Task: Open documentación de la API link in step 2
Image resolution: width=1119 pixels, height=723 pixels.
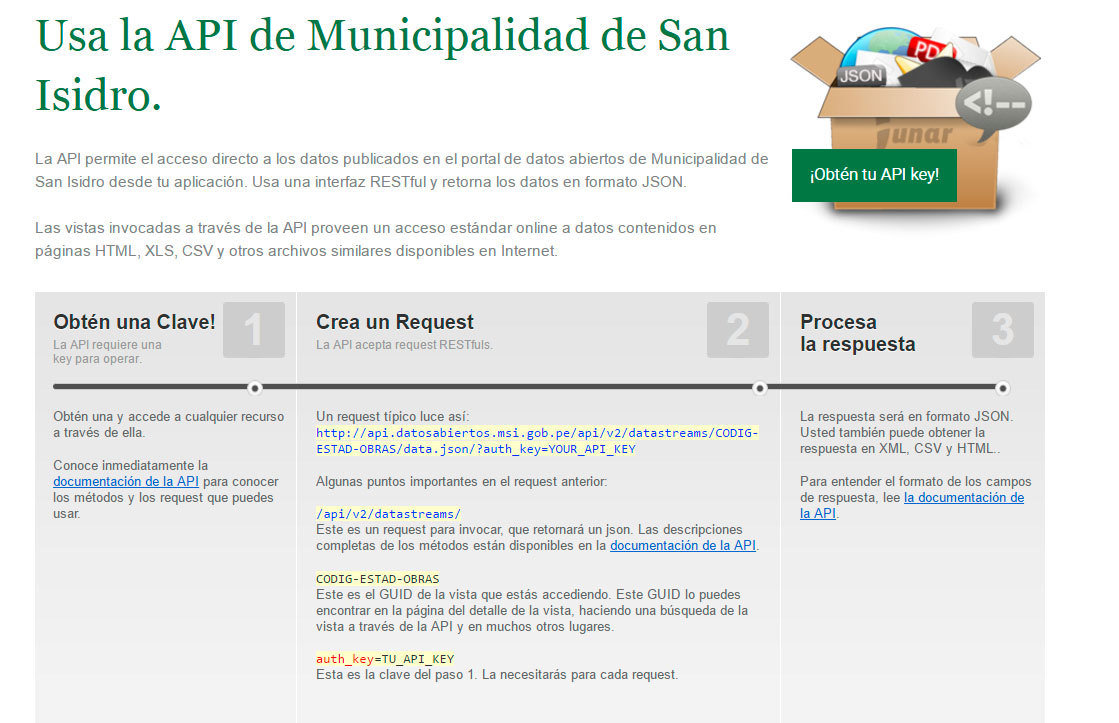Action: click(x=683, y=546)
